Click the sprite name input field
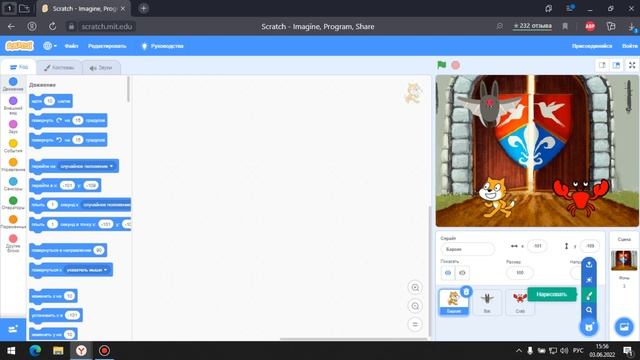640x360 pixels. tap(467, 249)
